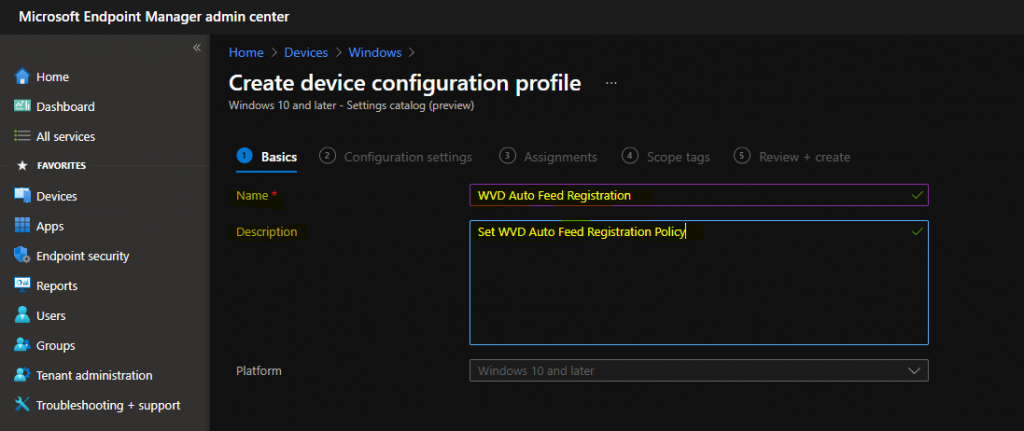Image resolution: width=1024 pixels, height=431 pixels.
Task: Click the Windows breadcrumb link
Action: (x=375, y=53)
